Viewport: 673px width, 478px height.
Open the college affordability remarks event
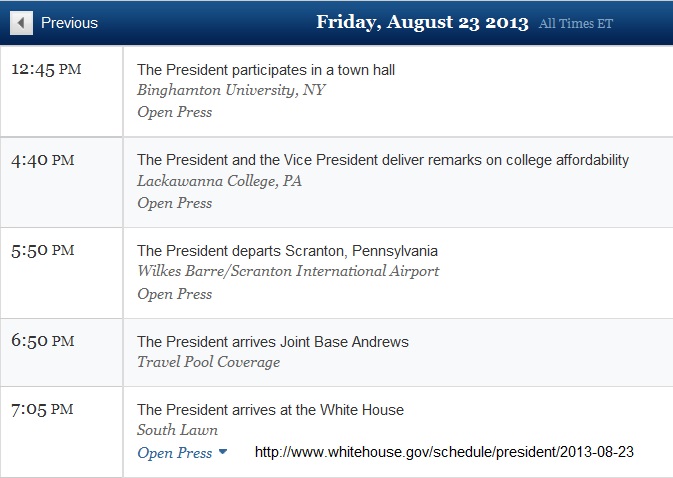pyautogui.click(x=383, y=160)
